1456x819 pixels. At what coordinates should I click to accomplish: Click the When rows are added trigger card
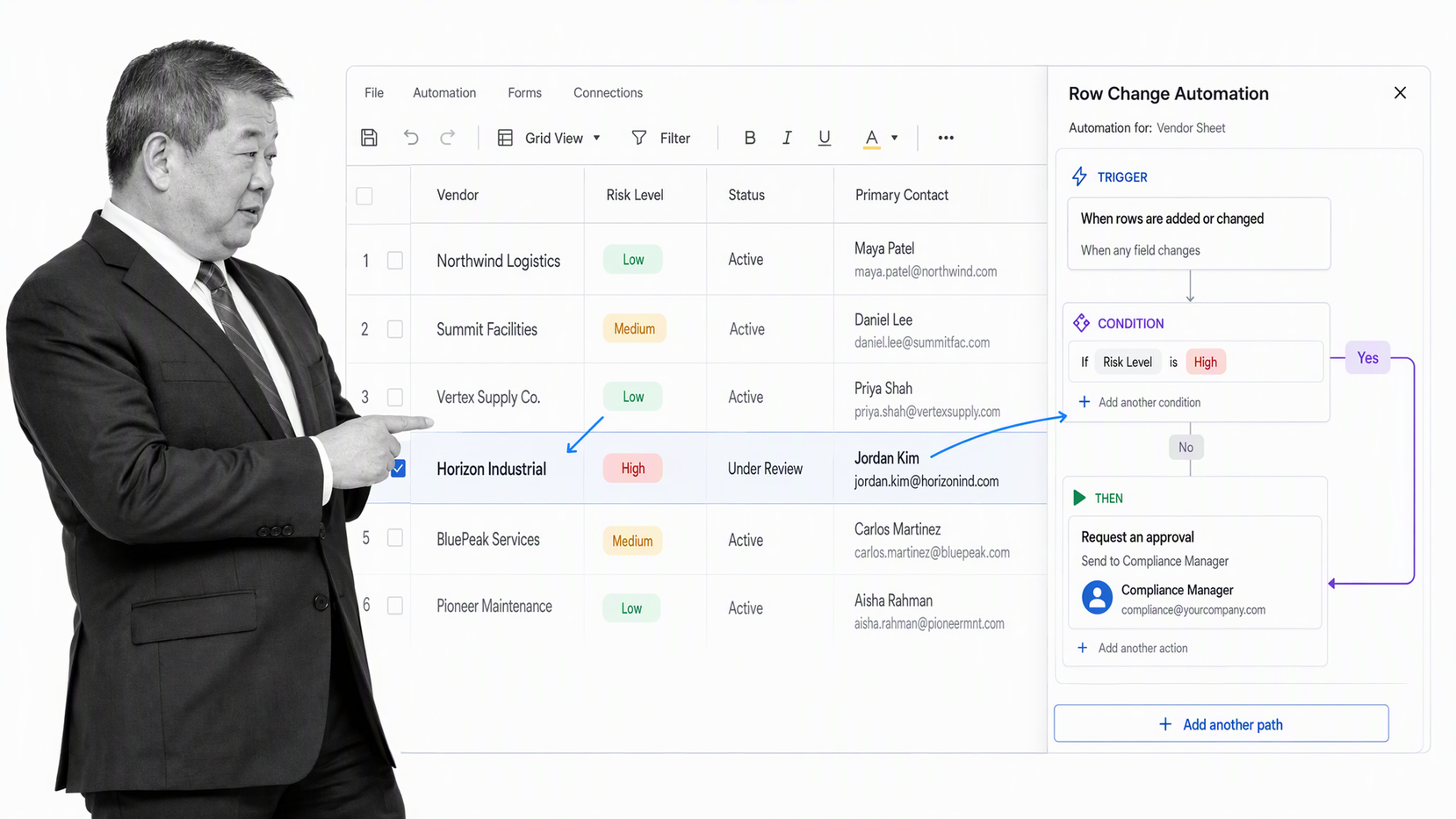[x=1199, y=233]
